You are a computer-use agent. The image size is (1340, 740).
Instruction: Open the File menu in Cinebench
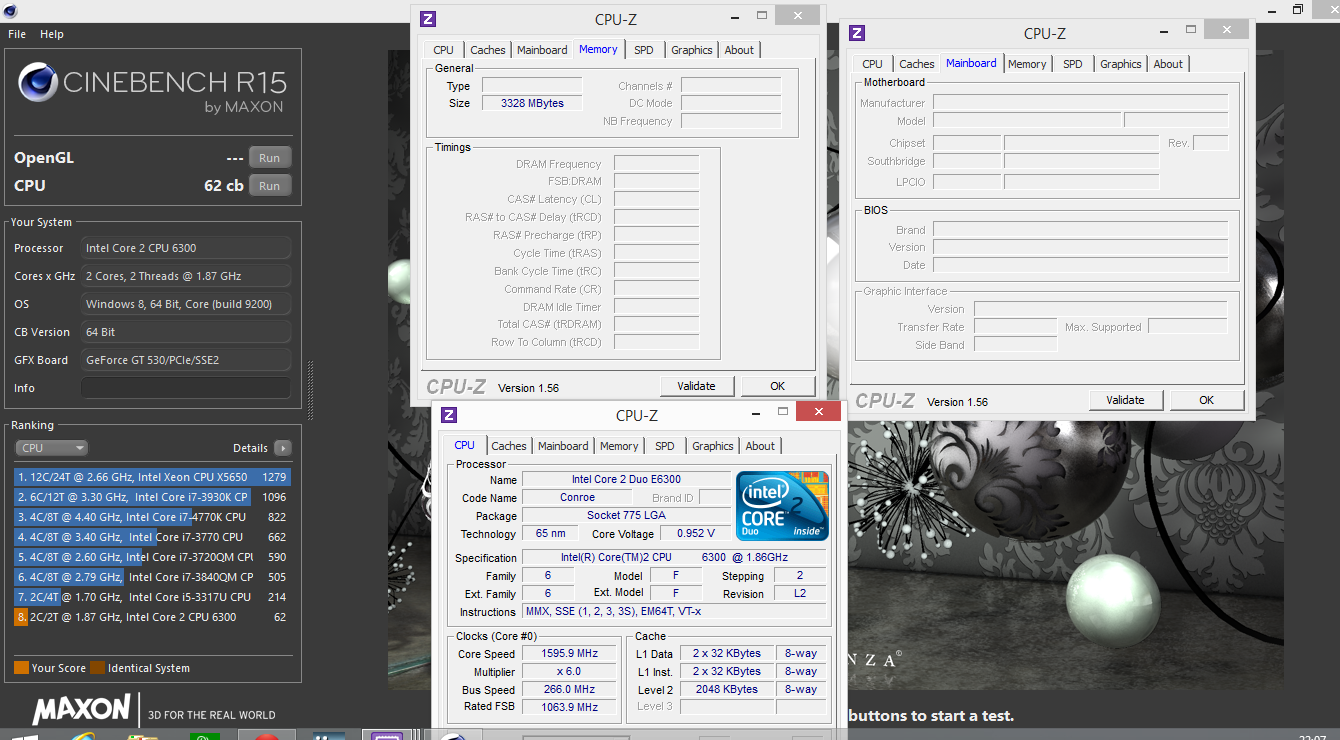pos(17,34)
